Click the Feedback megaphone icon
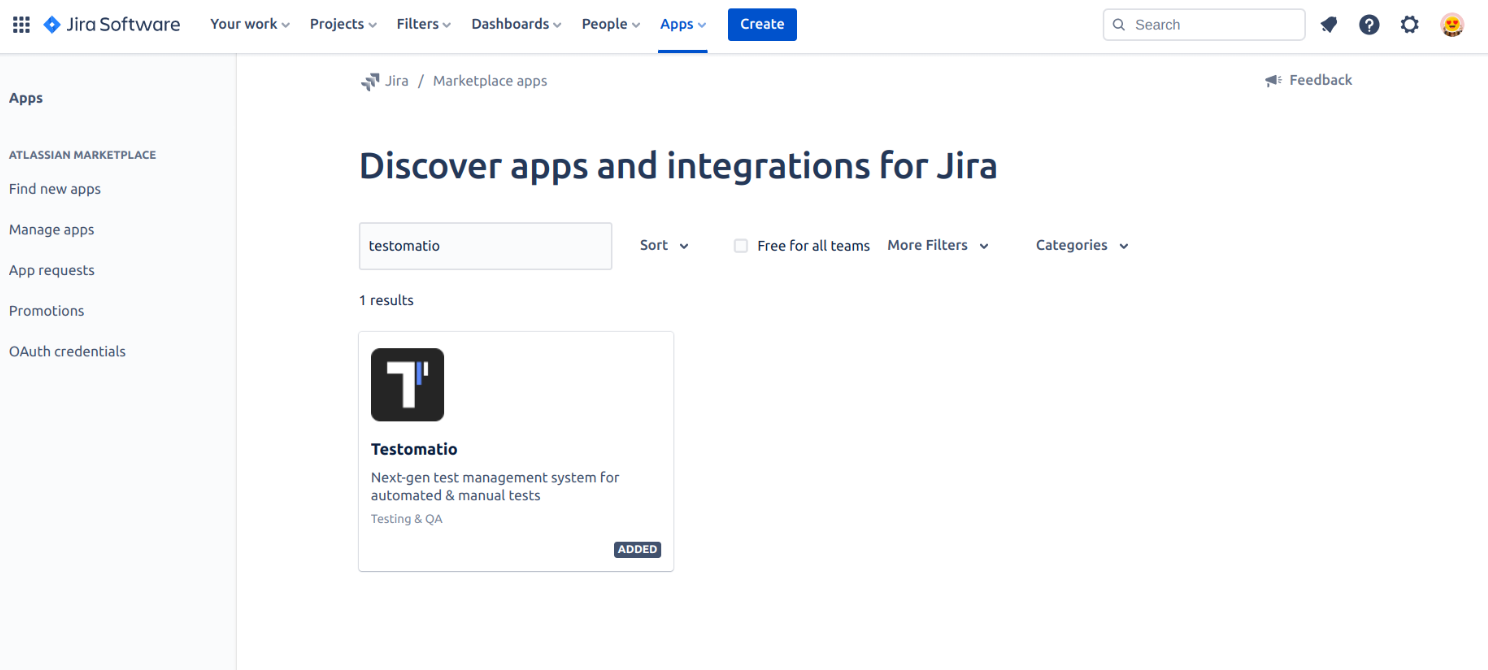Image resolution: width=1488 pixels, height=670 pixels. pos(1273,80)
